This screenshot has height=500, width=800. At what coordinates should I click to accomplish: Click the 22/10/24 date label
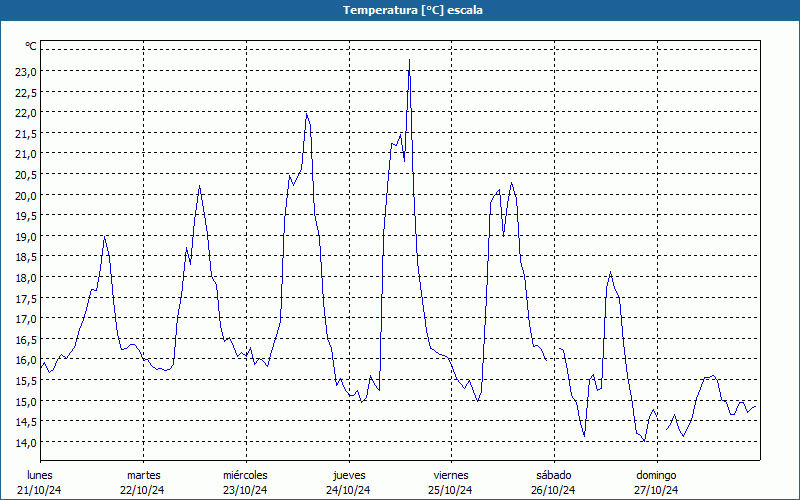click(x=142, y=490)
